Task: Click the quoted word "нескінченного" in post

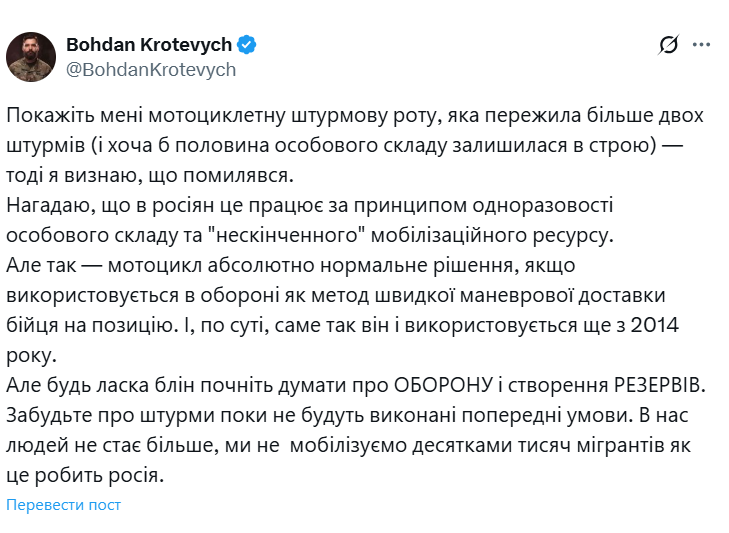Action: point(286,235)
